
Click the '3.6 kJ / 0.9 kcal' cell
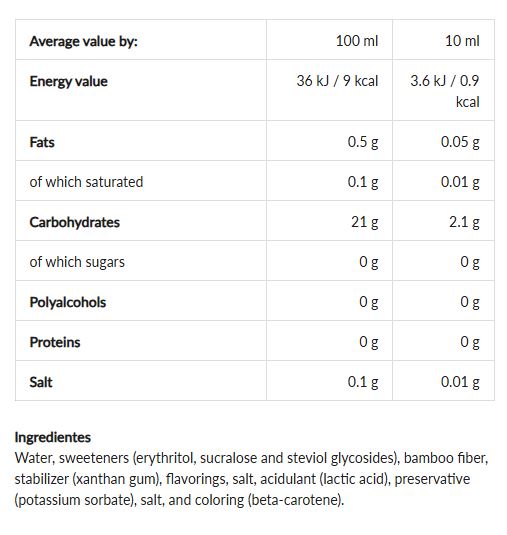(x=445, y=91)
